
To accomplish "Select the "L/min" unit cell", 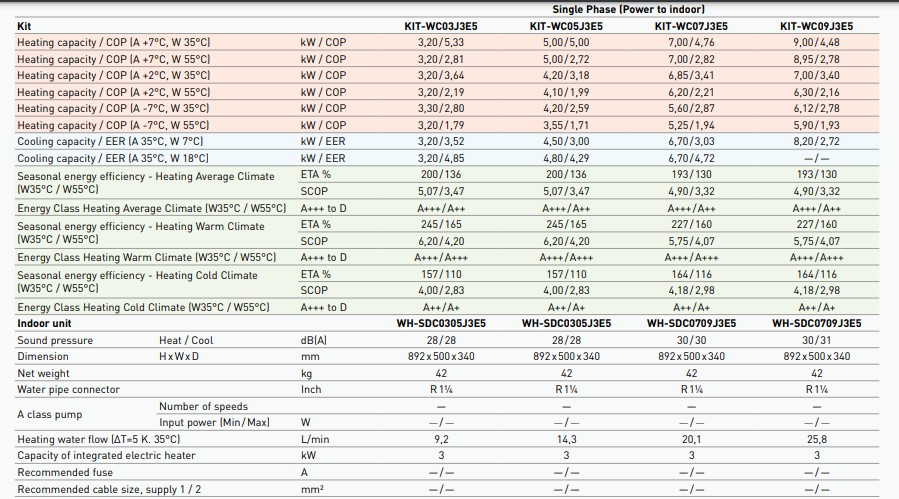I will coord(315,439).
